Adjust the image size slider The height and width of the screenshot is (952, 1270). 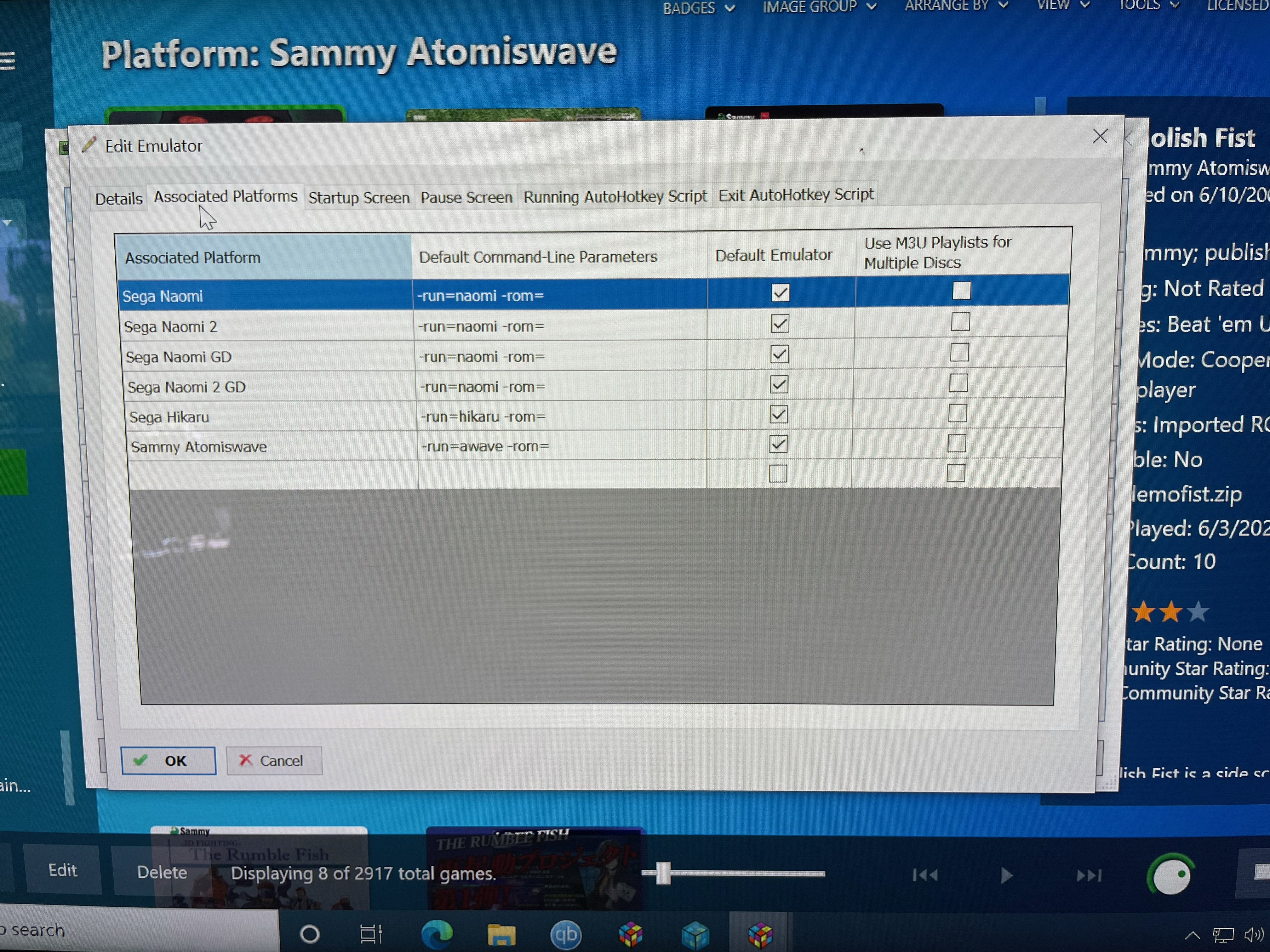(663, 873)
